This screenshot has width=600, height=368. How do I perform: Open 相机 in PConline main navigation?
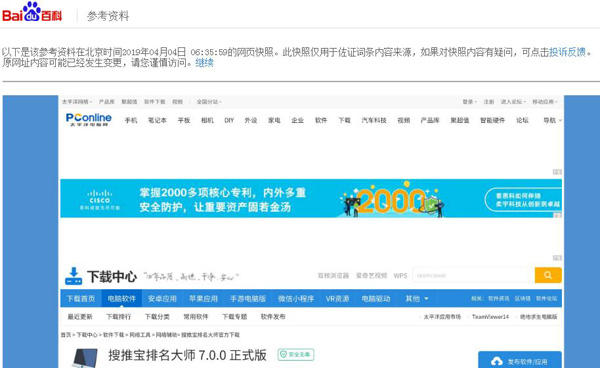[207, 120]
